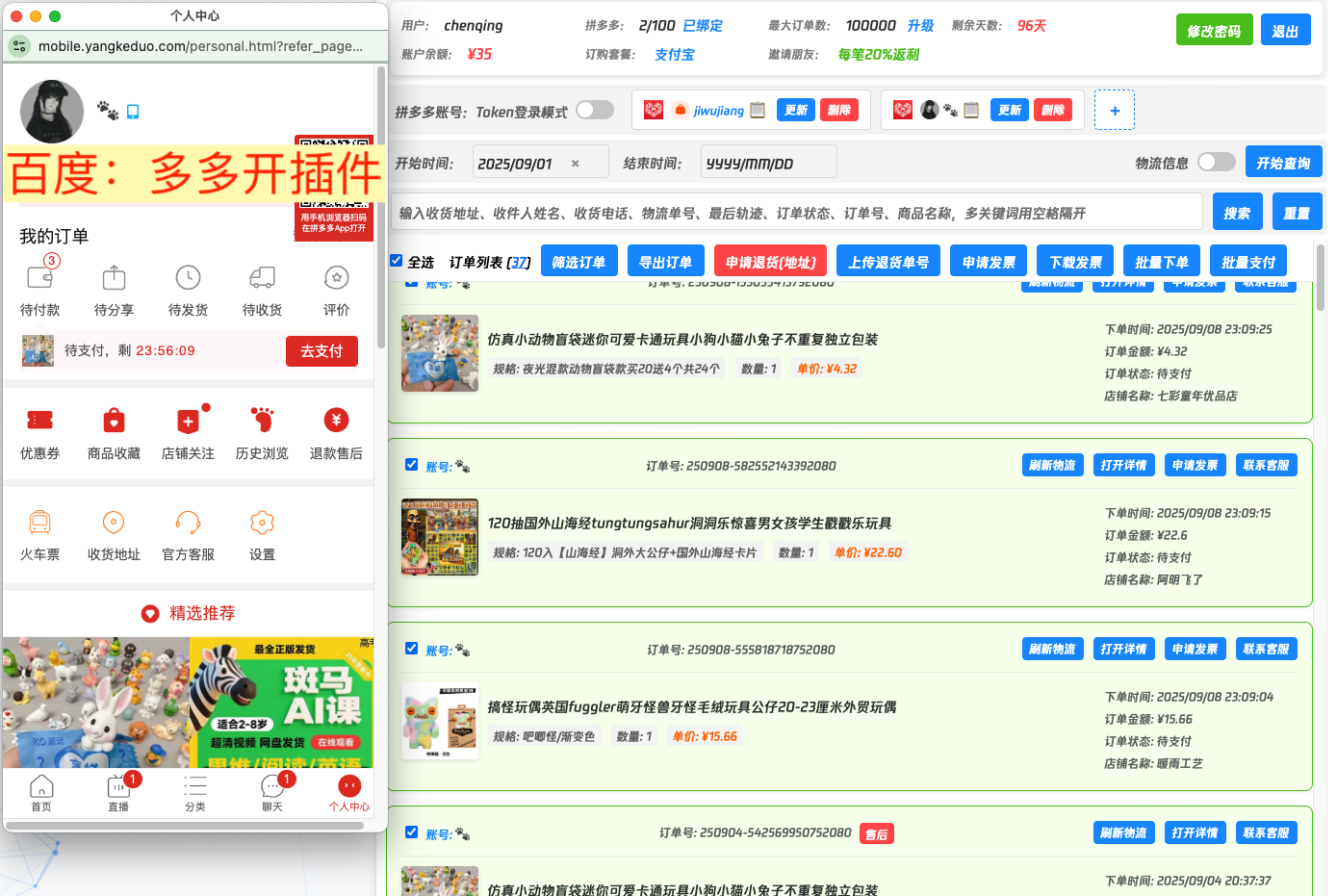1337x896 pixels.
Task: Turn on the 物流信息 logistics toggle
Action: [1216, 162]
